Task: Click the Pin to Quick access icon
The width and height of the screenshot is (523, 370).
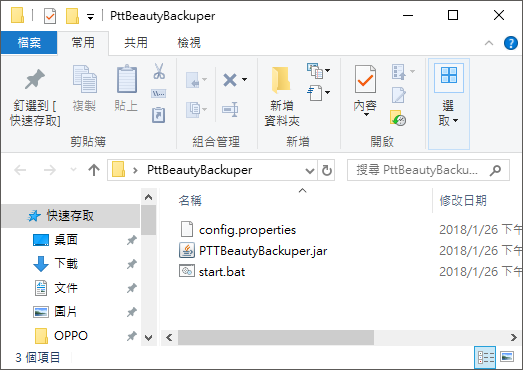Action: click(35, 79)
